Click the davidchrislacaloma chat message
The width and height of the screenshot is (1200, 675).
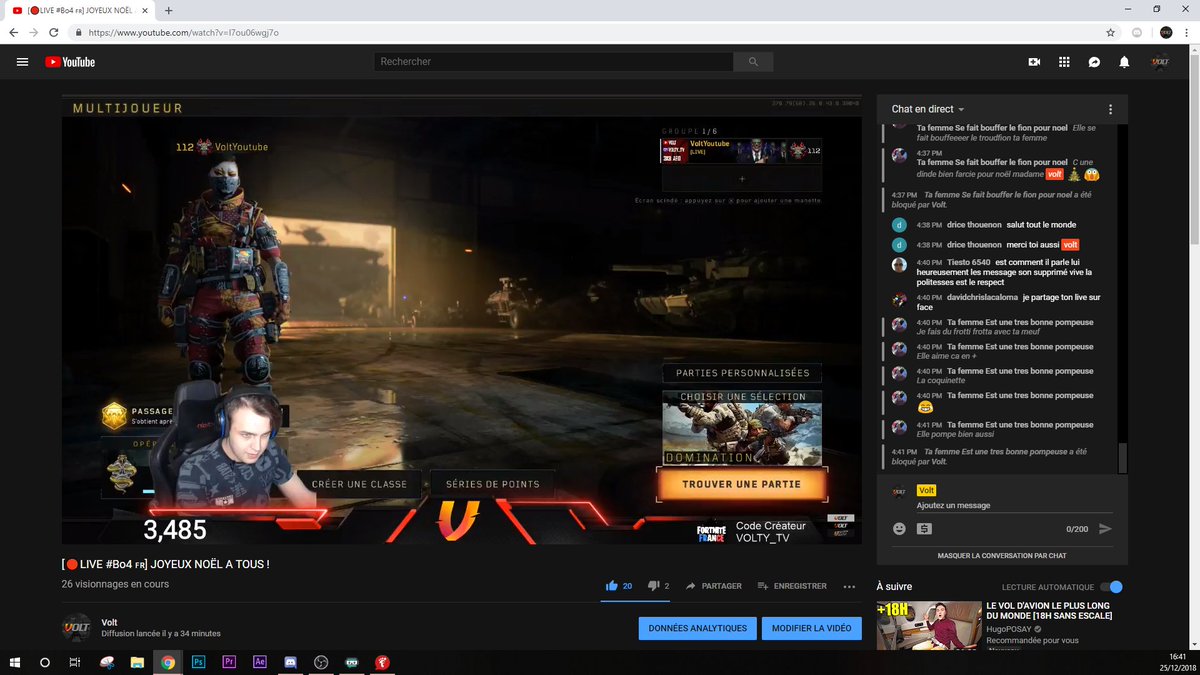(1002, 302)
